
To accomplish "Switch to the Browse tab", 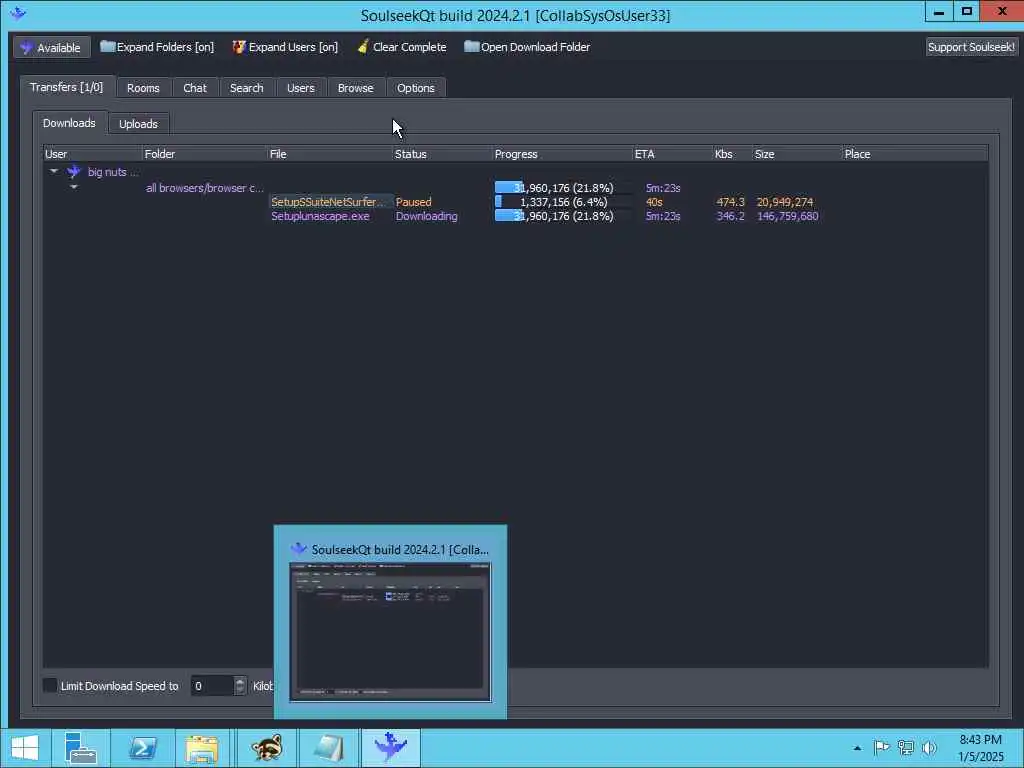I will (x=355, y=88).
